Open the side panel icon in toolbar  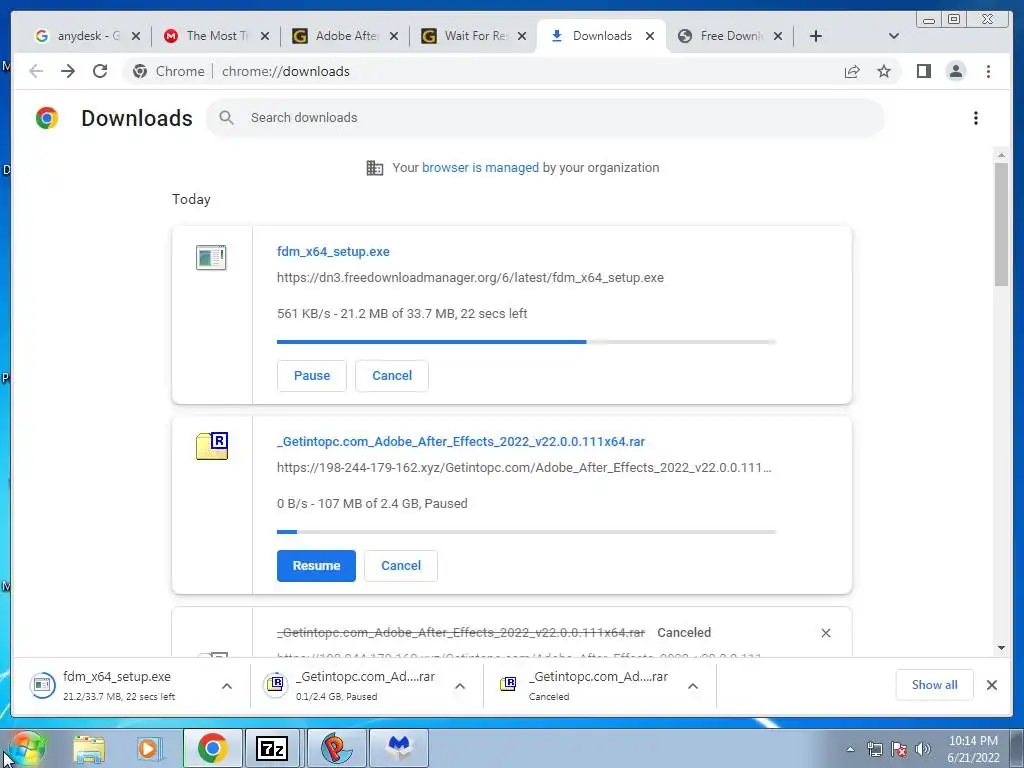coord(923,71)
